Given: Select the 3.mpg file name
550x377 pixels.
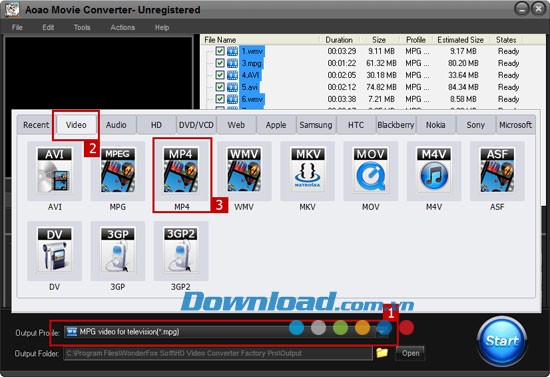Looking at the screenshot, I should coord(251,63).
